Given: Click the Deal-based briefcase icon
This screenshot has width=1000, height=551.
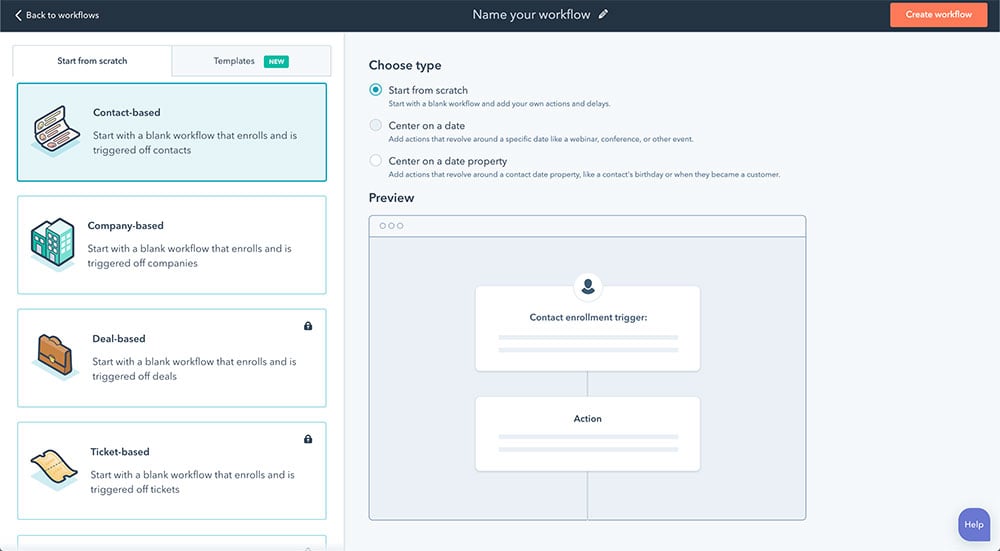Looking at the screenshot, I should click(x=54, y=356).
